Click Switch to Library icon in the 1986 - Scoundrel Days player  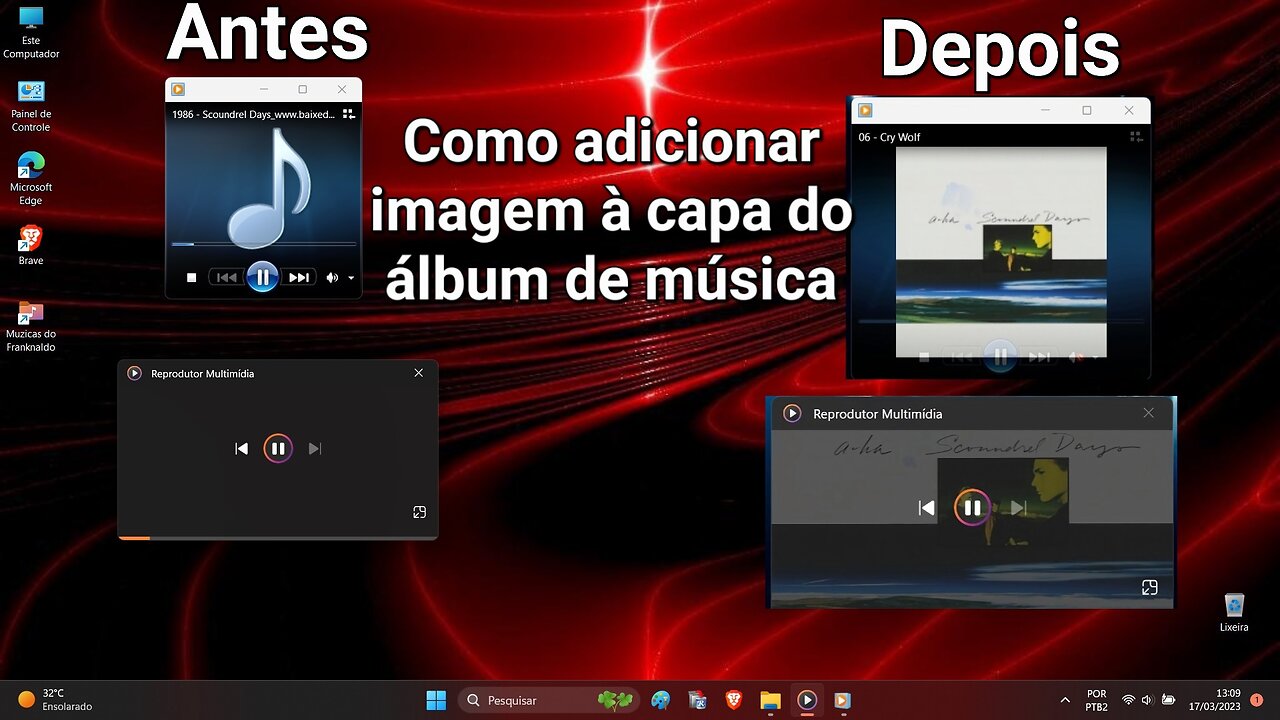tap(348, 114)
